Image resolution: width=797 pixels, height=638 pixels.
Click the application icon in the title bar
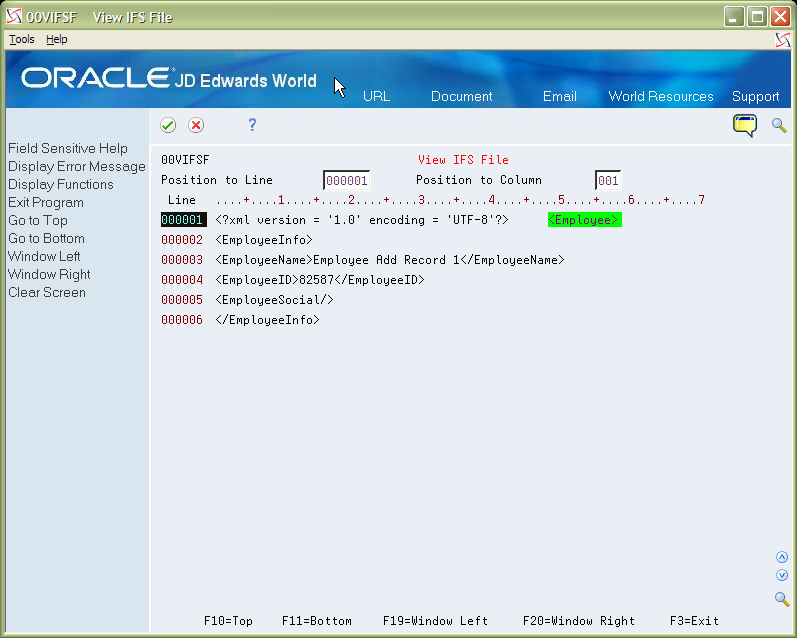click(14, 17)
